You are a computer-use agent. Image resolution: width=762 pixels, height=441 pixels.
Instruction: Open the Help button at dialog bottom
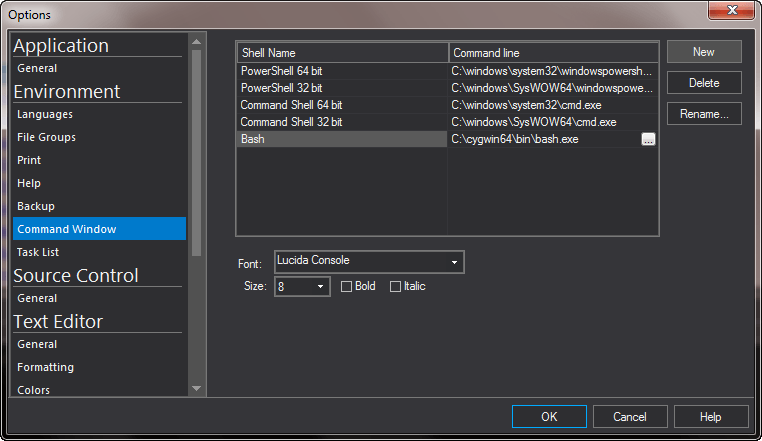tap(710, 417)
